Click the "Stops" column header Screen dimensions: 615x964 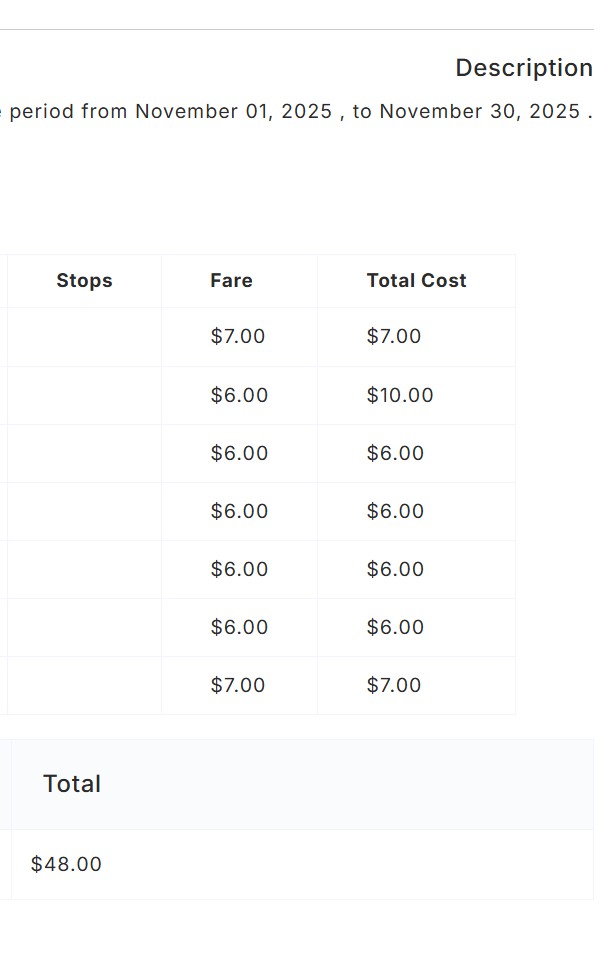pos(84,281)
